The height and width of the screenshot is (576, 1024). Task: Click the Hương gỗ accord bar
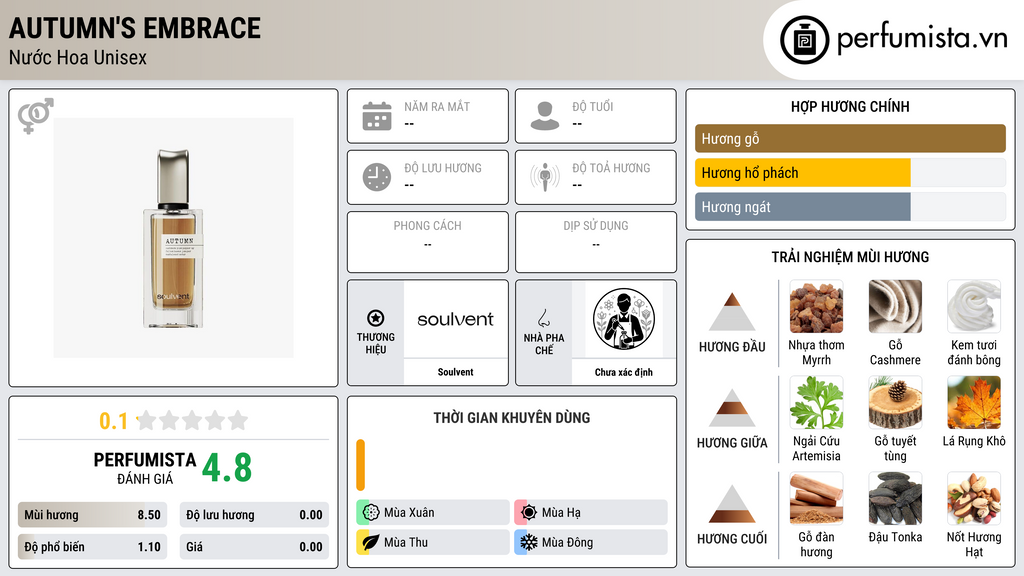pyautogui.click(x=850, y=138)
